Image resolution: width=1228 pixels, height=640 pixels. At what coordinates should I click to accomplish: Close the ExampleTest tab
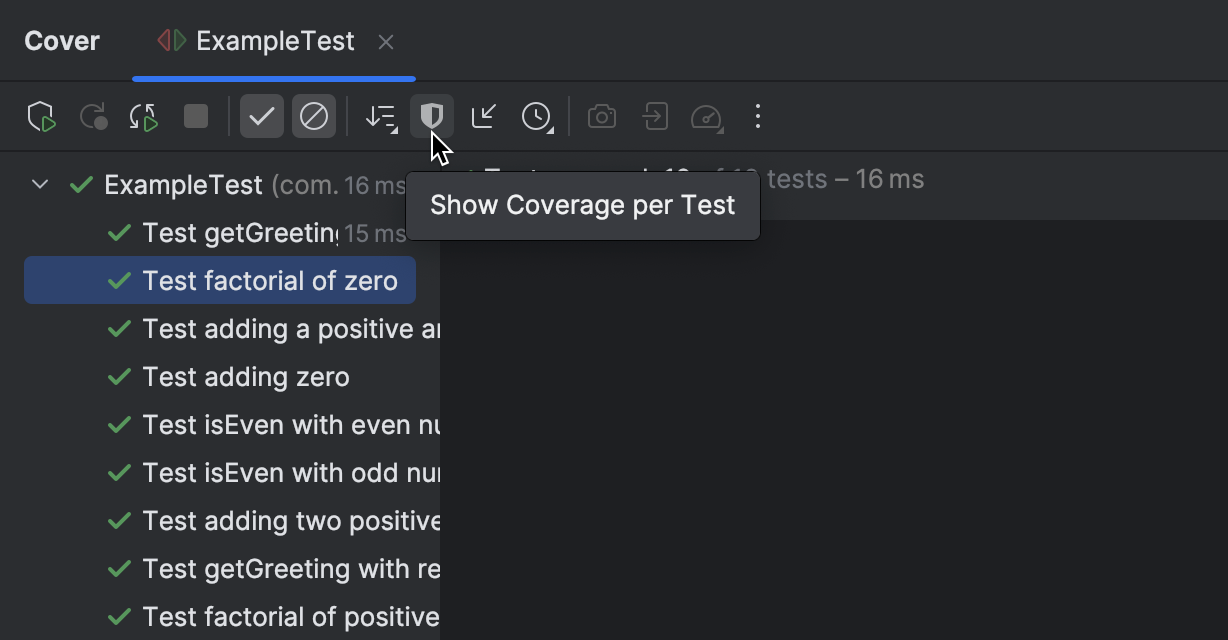pyautogui.click(x=387, y=42)
